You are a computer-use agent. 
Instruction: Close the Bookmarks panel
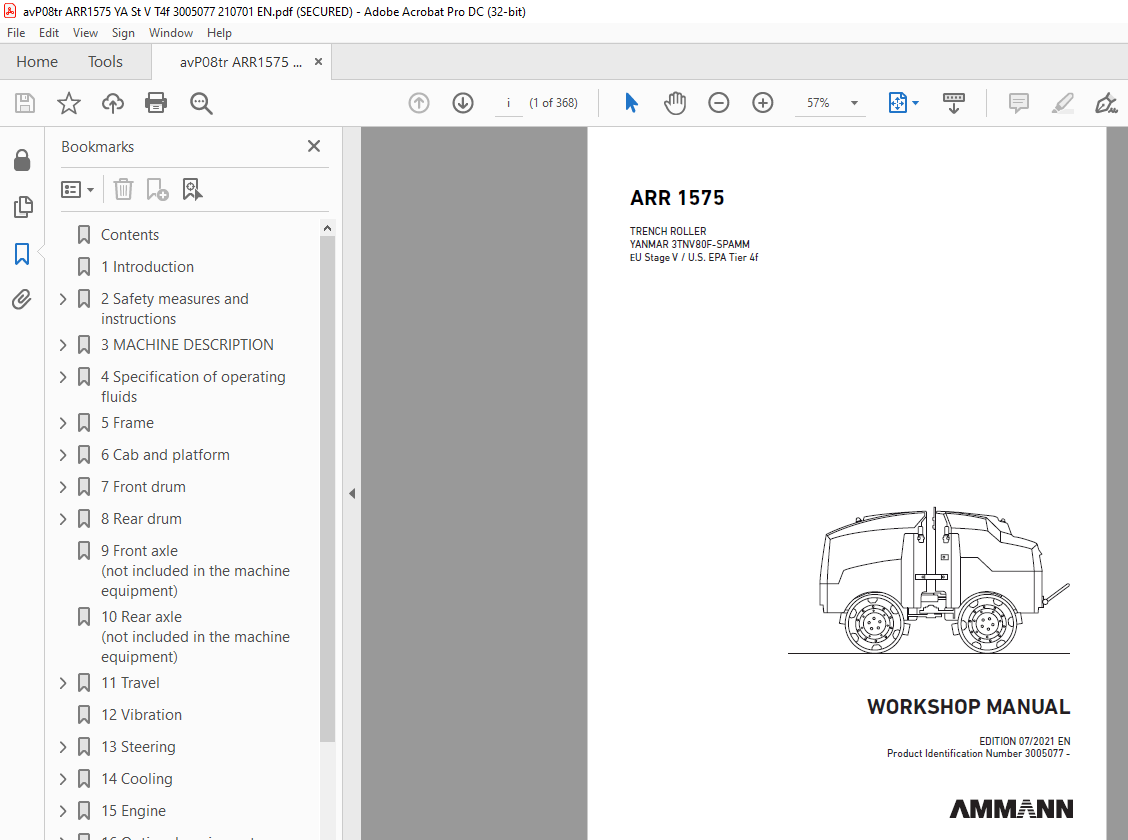(x=314, y=146)
